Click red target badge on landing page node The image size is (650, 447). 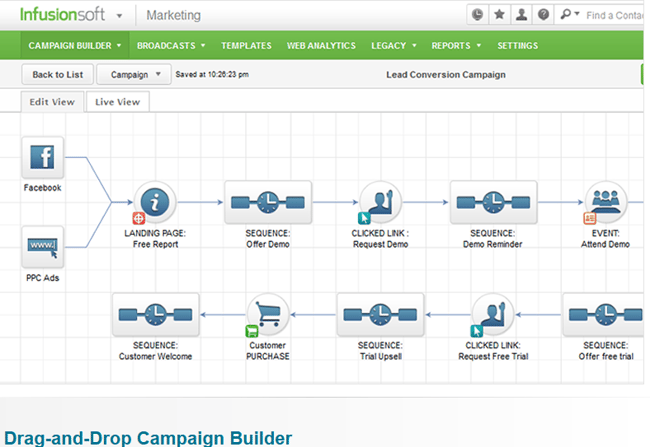point(138,218)
